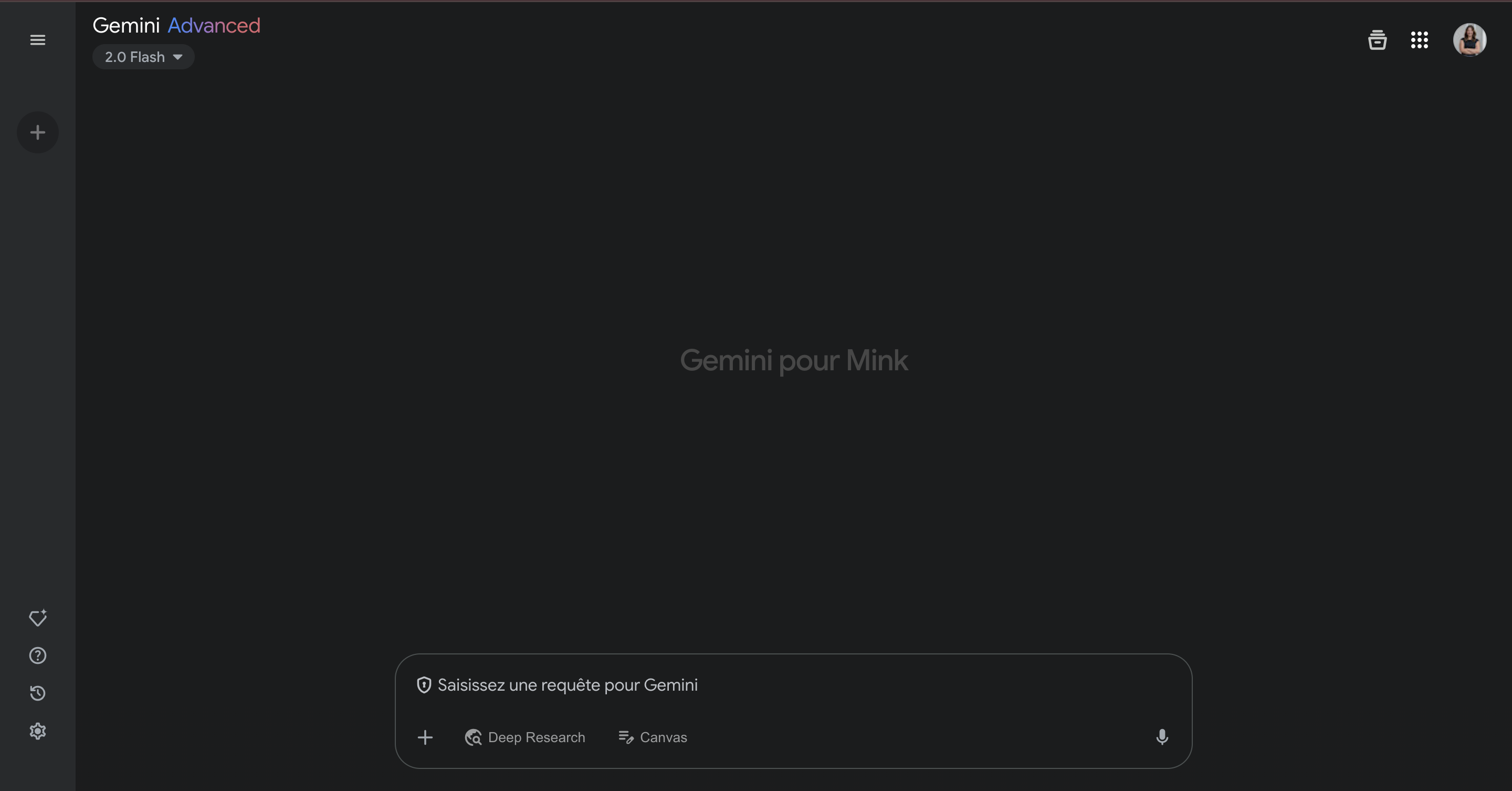Image resolution: width=1512 pixels, height=791 pixels.
Task: Activate the microphone voice input
Action: [x=1162, y=737]
